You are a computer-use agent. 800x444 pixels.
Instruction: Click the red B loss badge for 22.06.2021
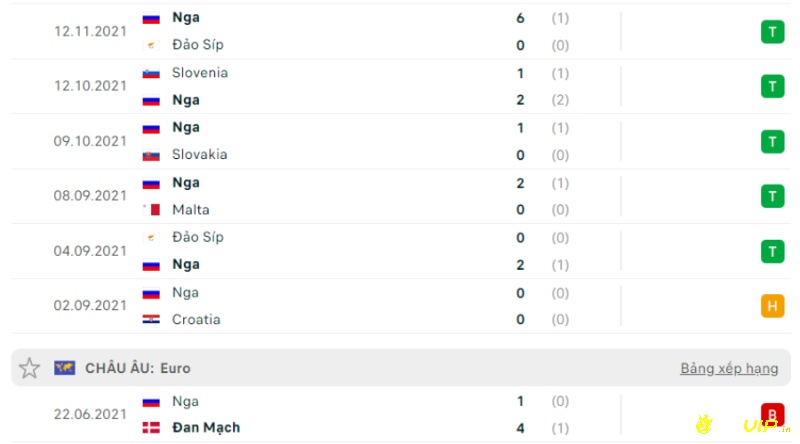coord(772,414)
